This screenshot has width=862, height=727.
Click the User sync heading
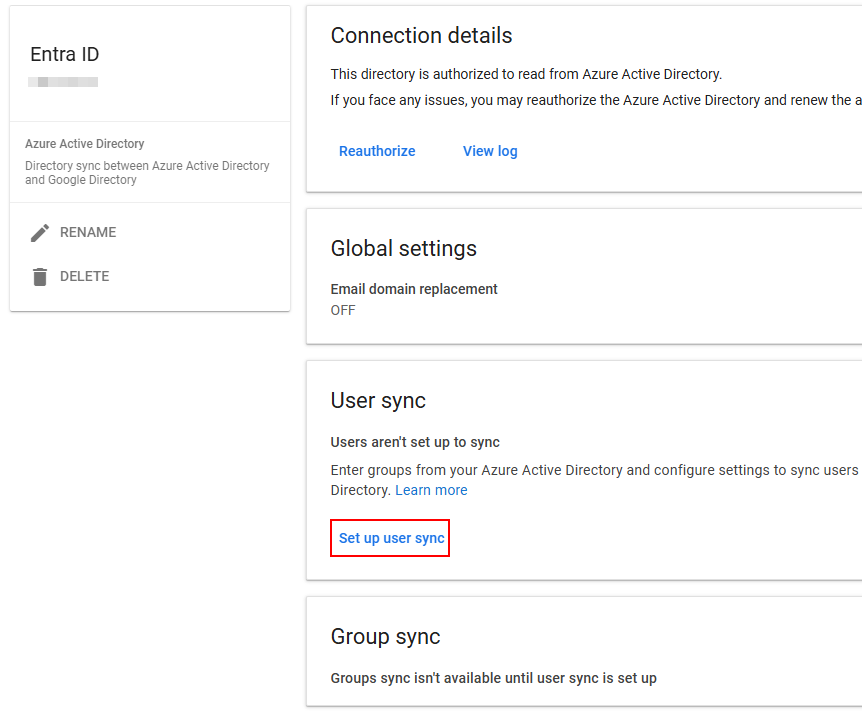tap(378, 401)
